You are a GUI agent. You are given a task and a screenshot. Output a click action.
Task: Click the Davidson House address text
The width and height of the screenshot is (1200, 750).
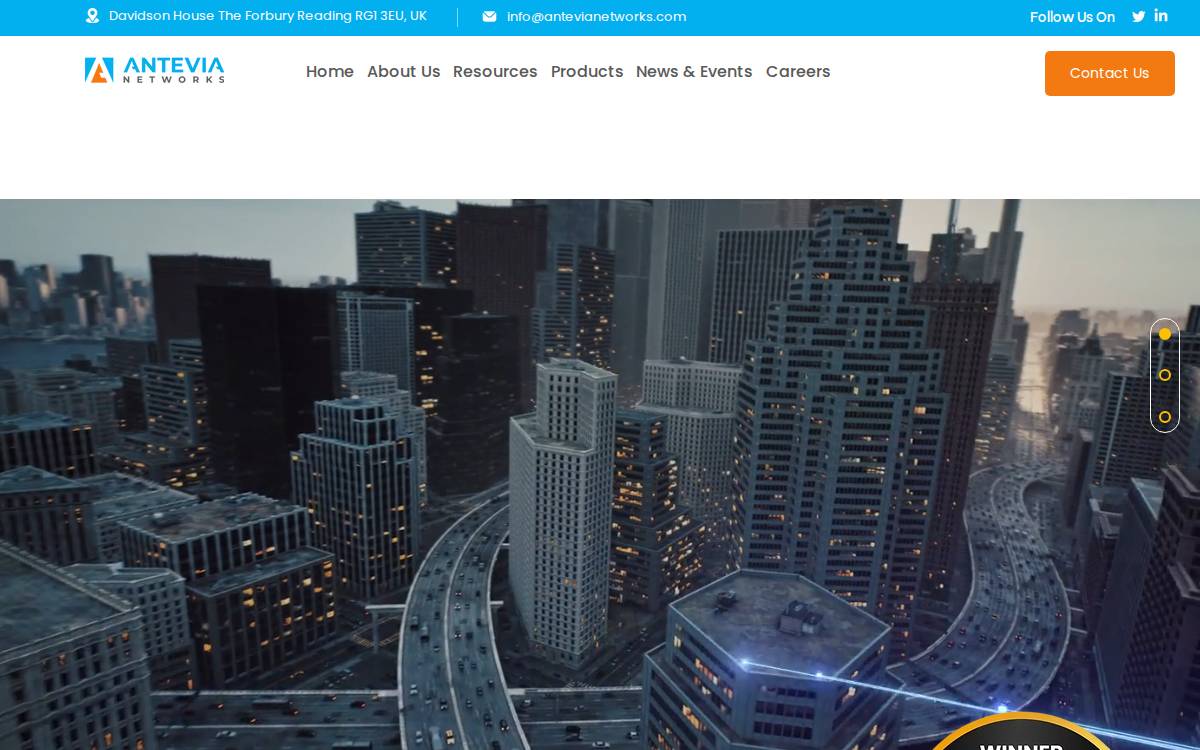click(x=268, y=16)
